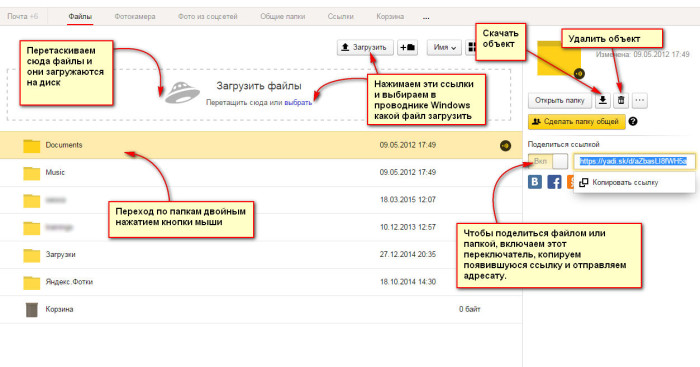Image resolution: width=700 pixels, height=367 pixels.
Task: Select the shared yadi.sk link field
Action: pos(634,161)
